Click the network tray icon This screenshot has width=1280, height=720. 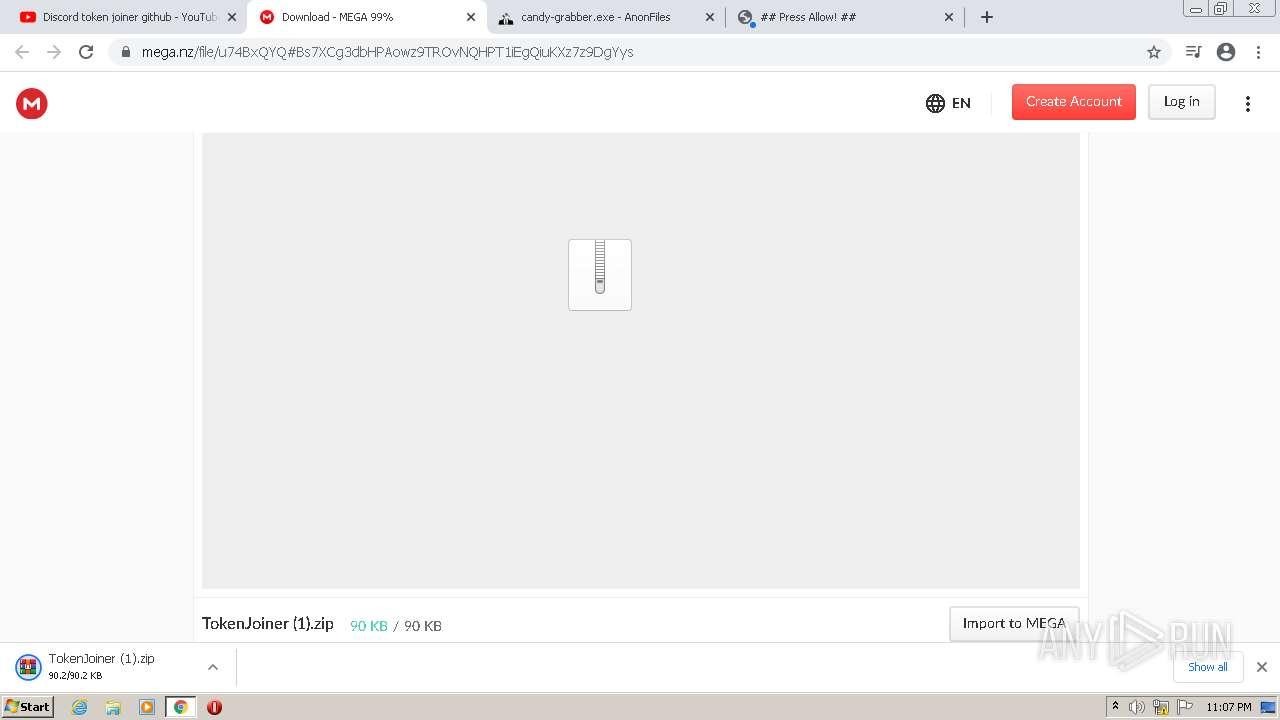[x=1161, y=707]
